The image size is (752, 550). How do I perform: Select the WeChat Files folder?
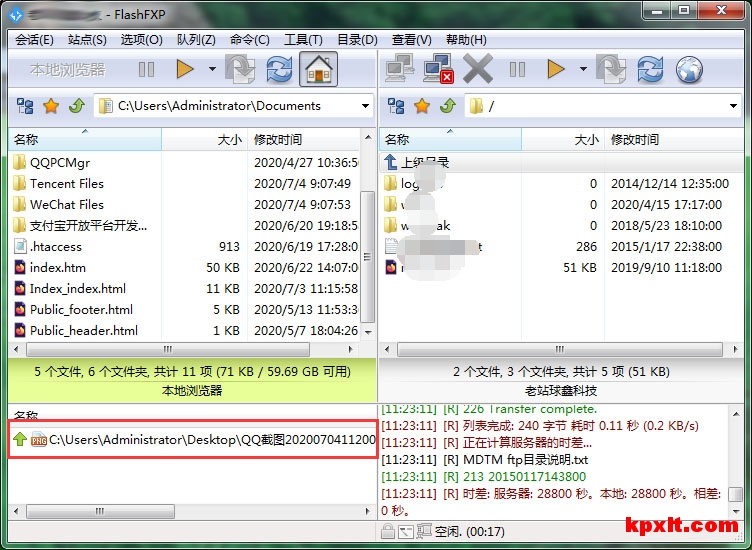[x=66, y=204]
